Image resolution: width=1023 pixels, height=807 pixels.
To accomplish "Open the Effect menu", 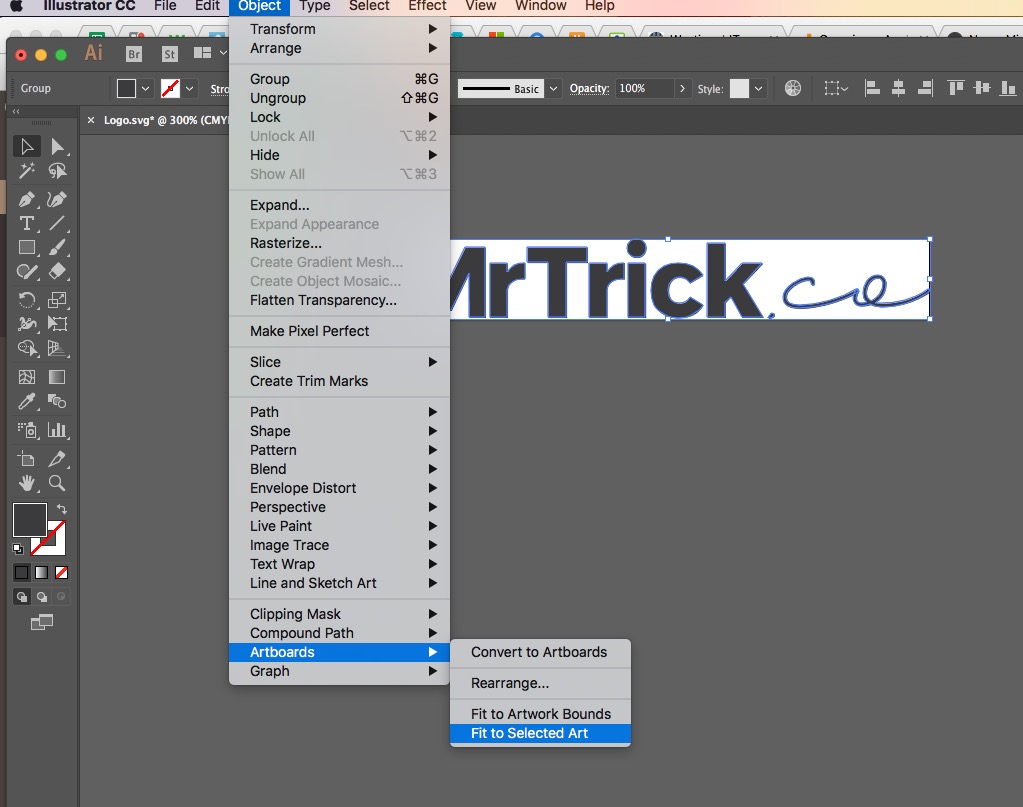I will pyautogui.click(x=427, y=7).
